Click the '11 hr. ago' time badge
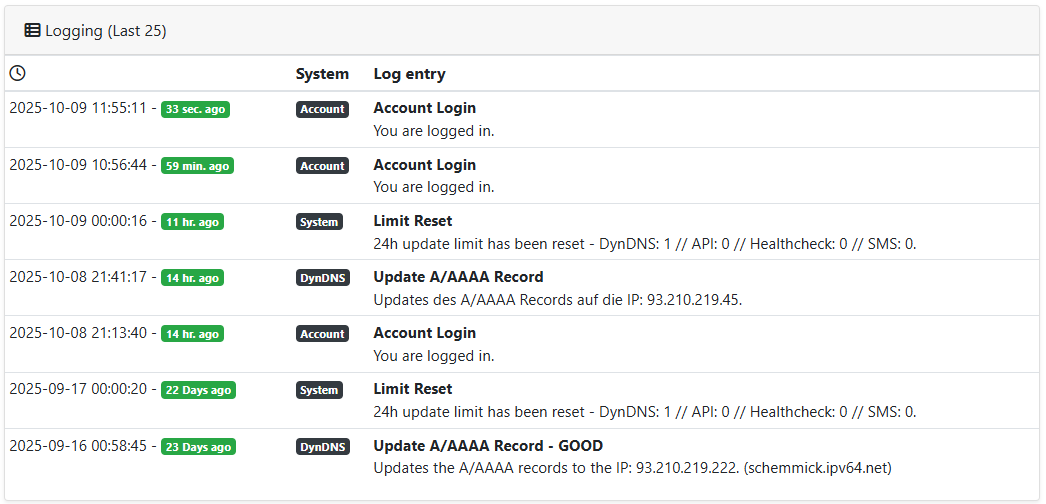1046x504 pixels. pos(192,222)
